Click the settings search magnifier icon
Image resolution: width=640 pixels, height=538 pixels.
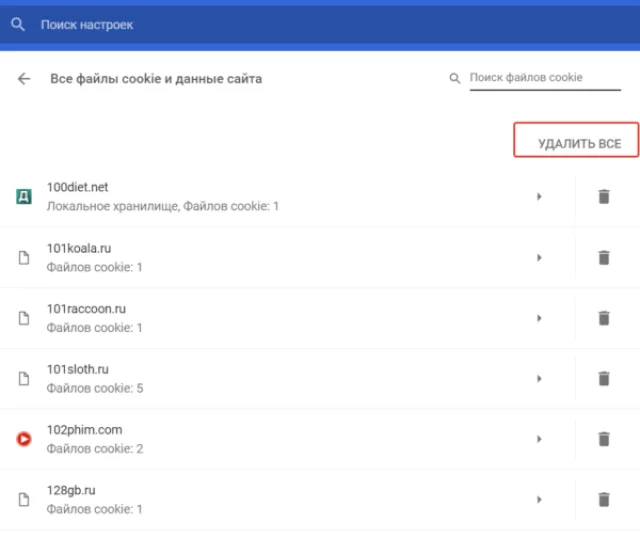[x=18, y=24]
